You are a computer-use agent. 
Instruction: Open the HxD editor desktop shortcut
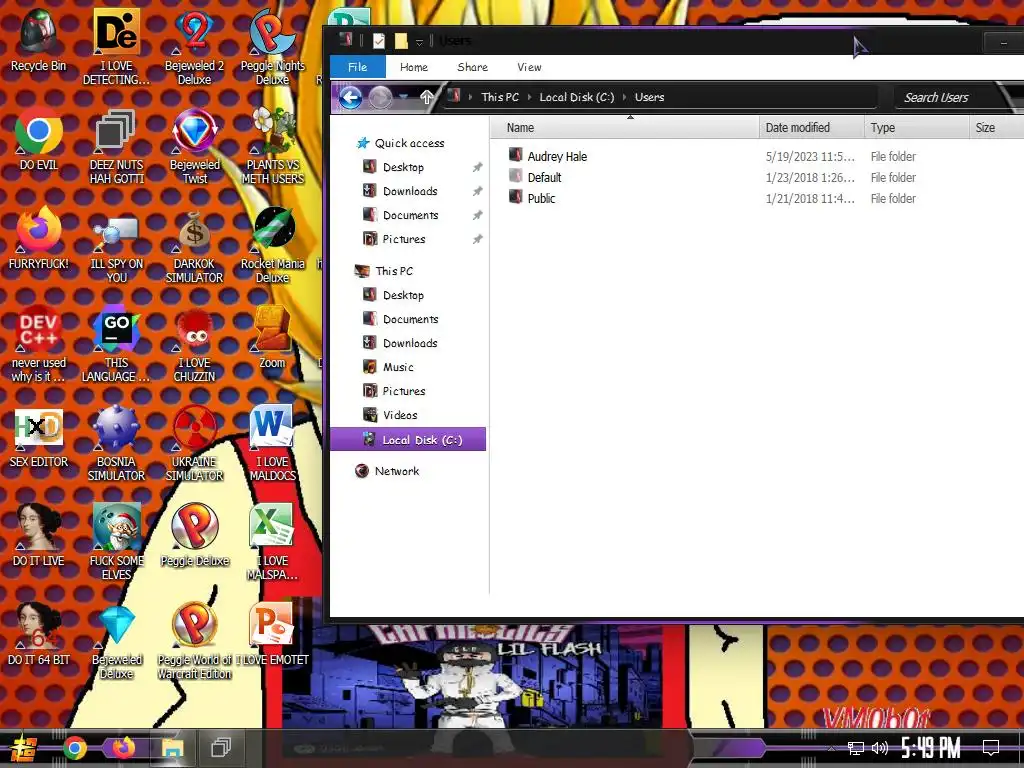(x=38, y=436)
